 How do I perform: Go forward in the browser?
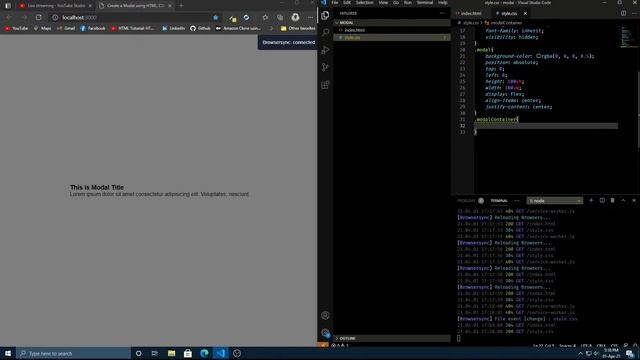pos(24,18)
